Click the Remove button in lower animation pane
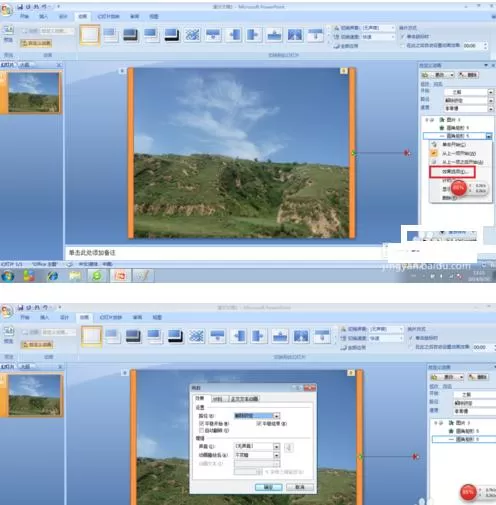Image resolution: width=496 pixels, height=505 pixels. pyautogui.click(x=478, y=377)
